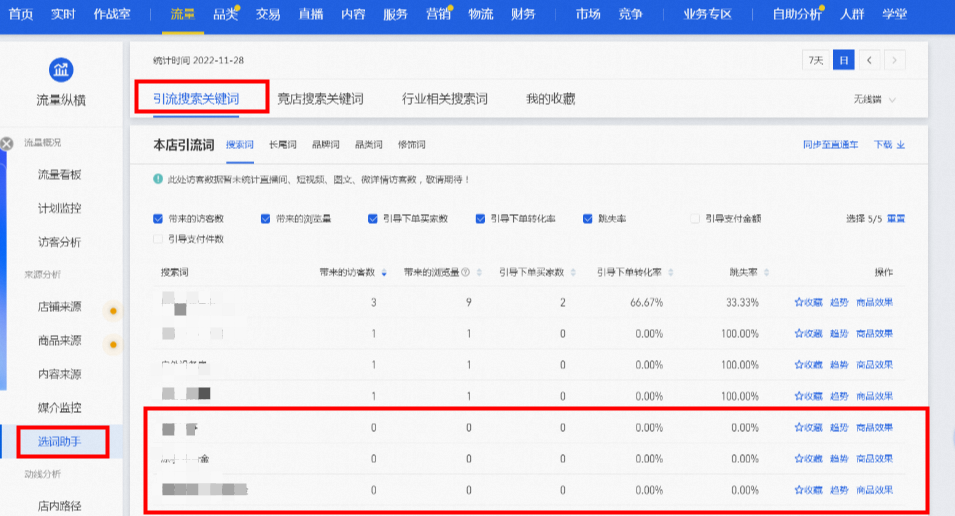Open 流量看板 in sidebar
This screenshot has width=955, height=516.
60,175
